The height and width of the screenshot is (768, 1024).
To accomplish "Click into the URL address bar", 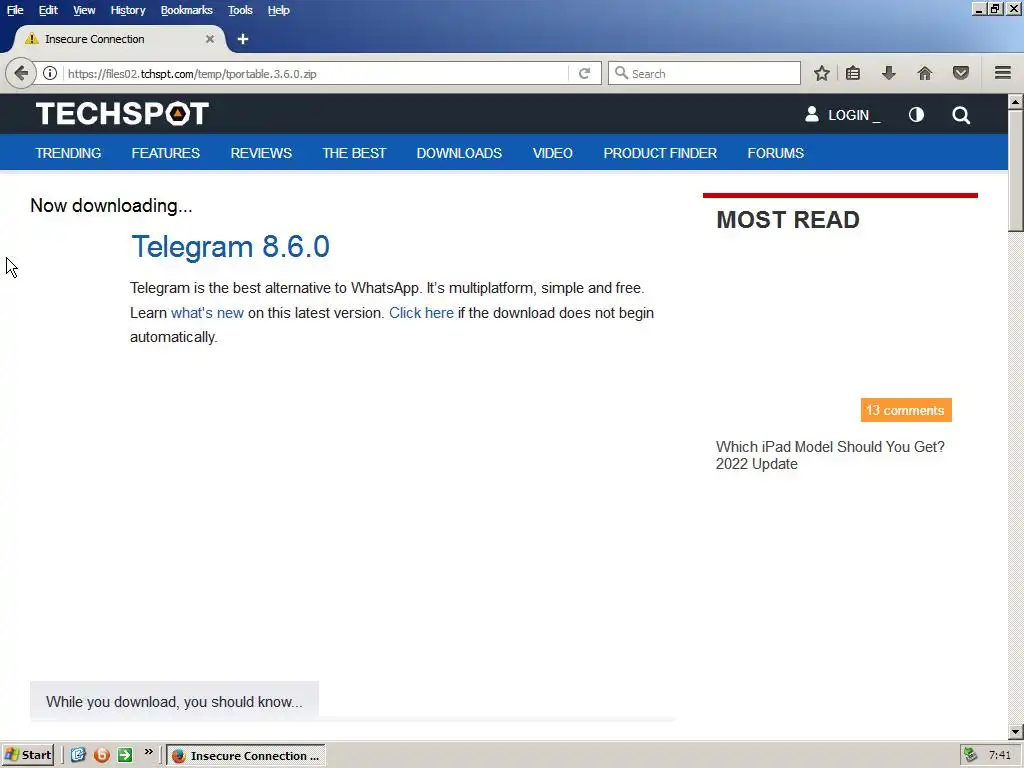I will tap(316, 73).
